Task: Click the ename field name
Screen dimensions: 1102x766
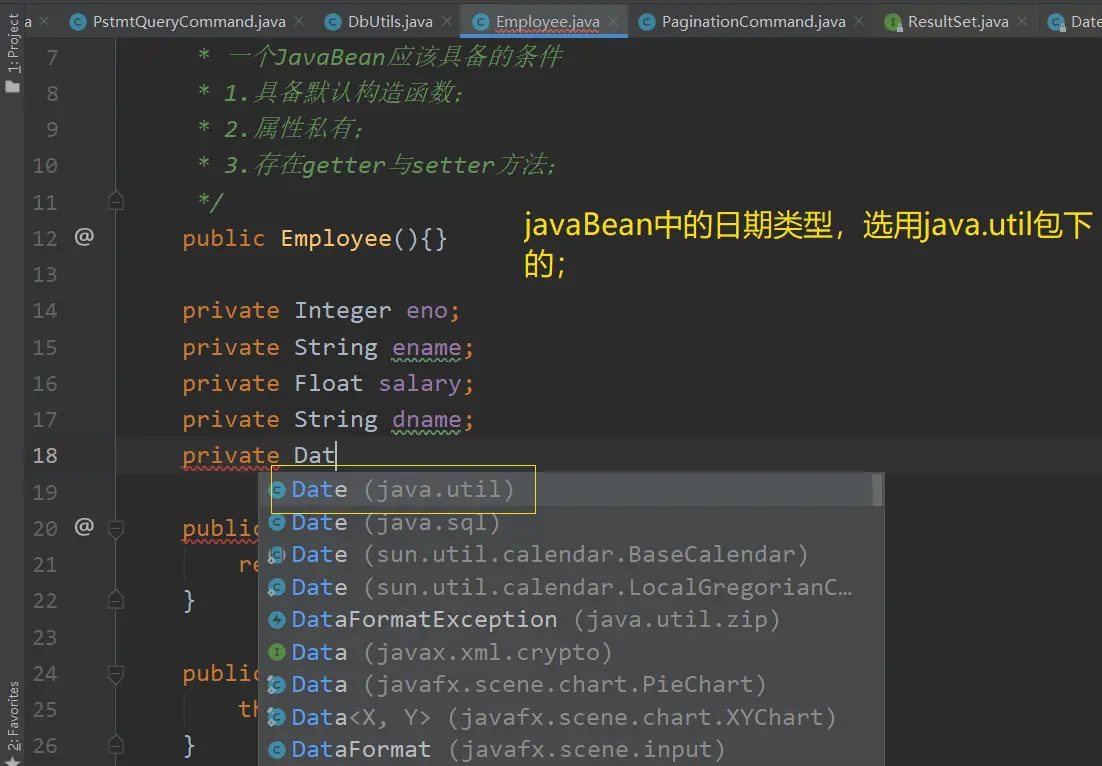Action: click(427, 347)
